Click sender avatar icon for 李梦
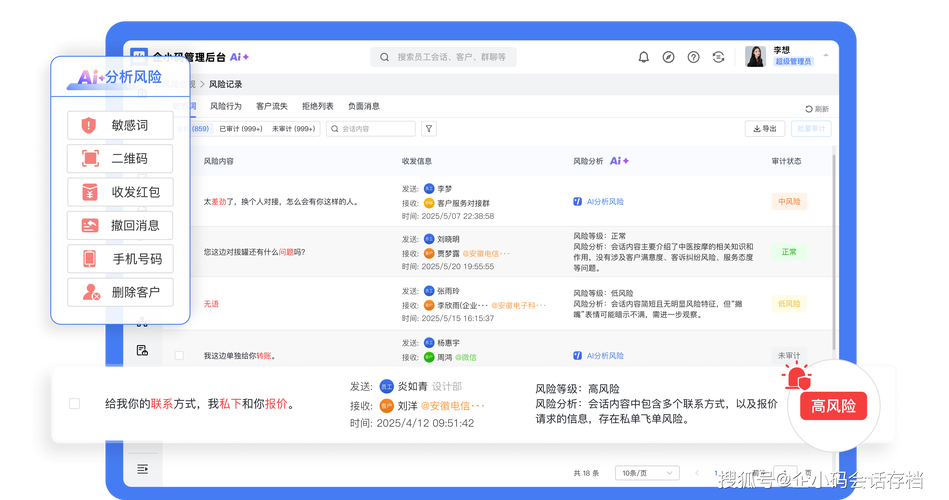 [429, 189]
